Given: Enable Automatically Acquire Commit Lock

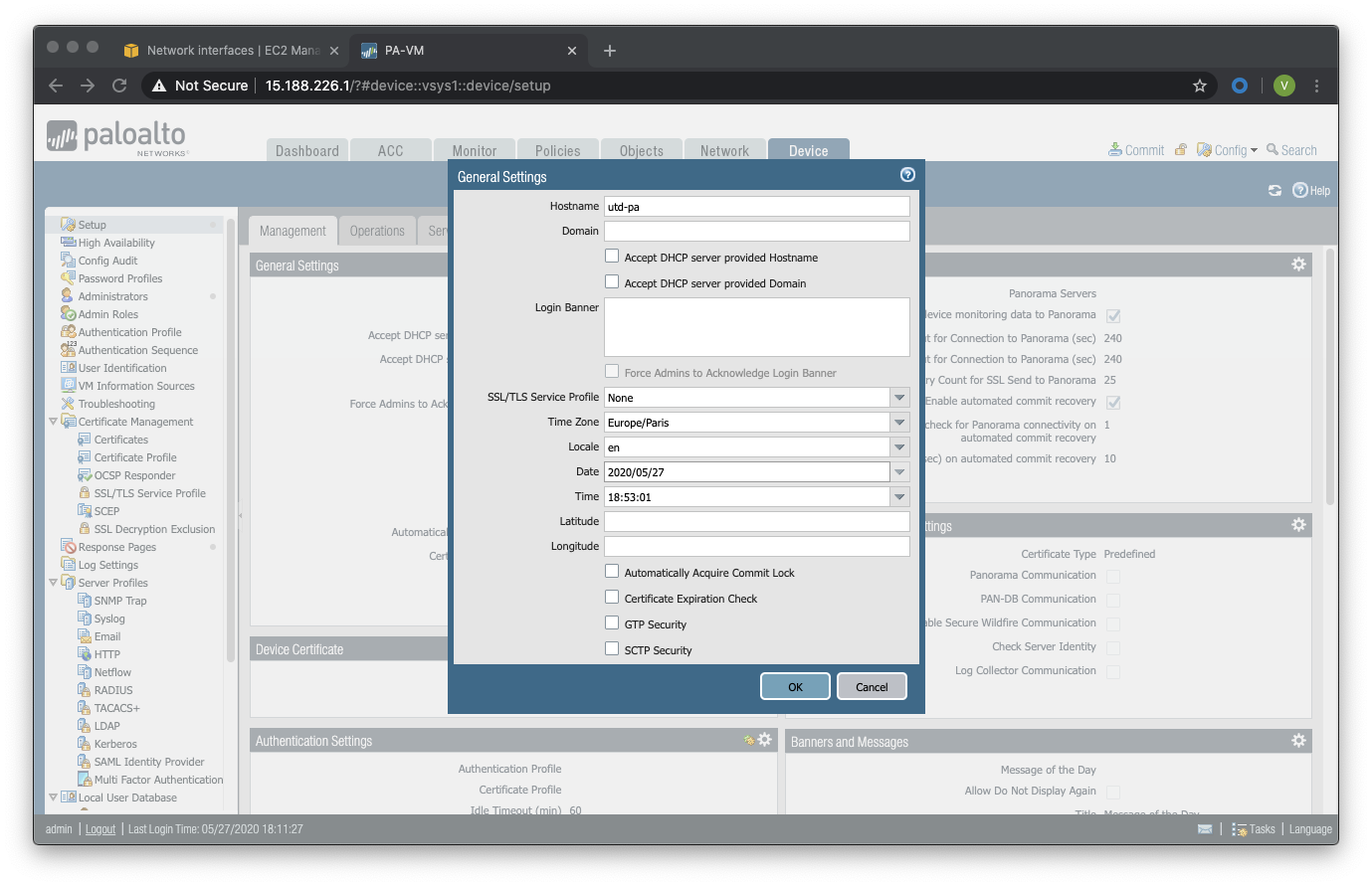Looking at the screenshot, I should tap(612, 572).
